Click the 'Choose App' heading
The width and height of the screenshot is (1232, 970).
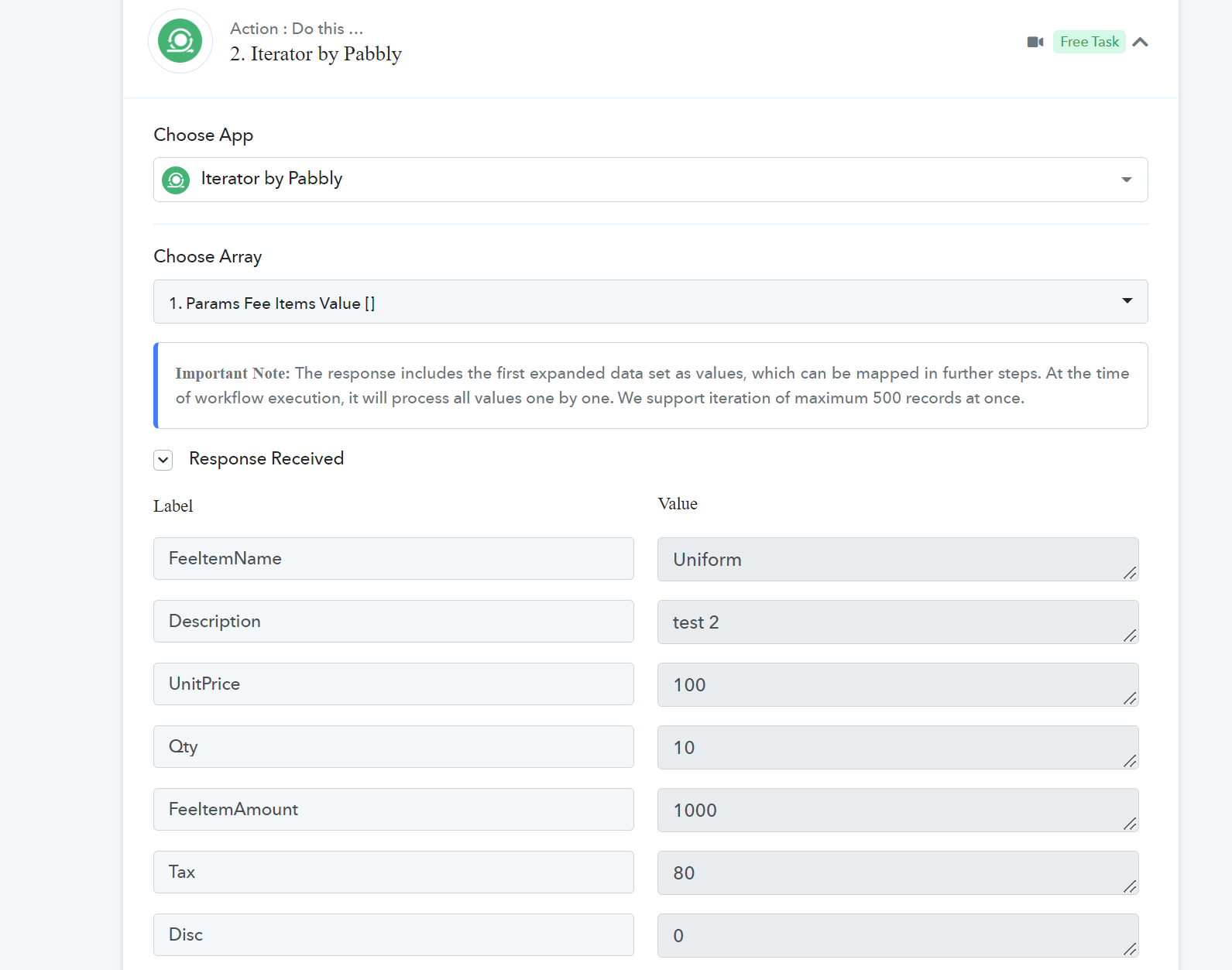[x=204, y=135]
